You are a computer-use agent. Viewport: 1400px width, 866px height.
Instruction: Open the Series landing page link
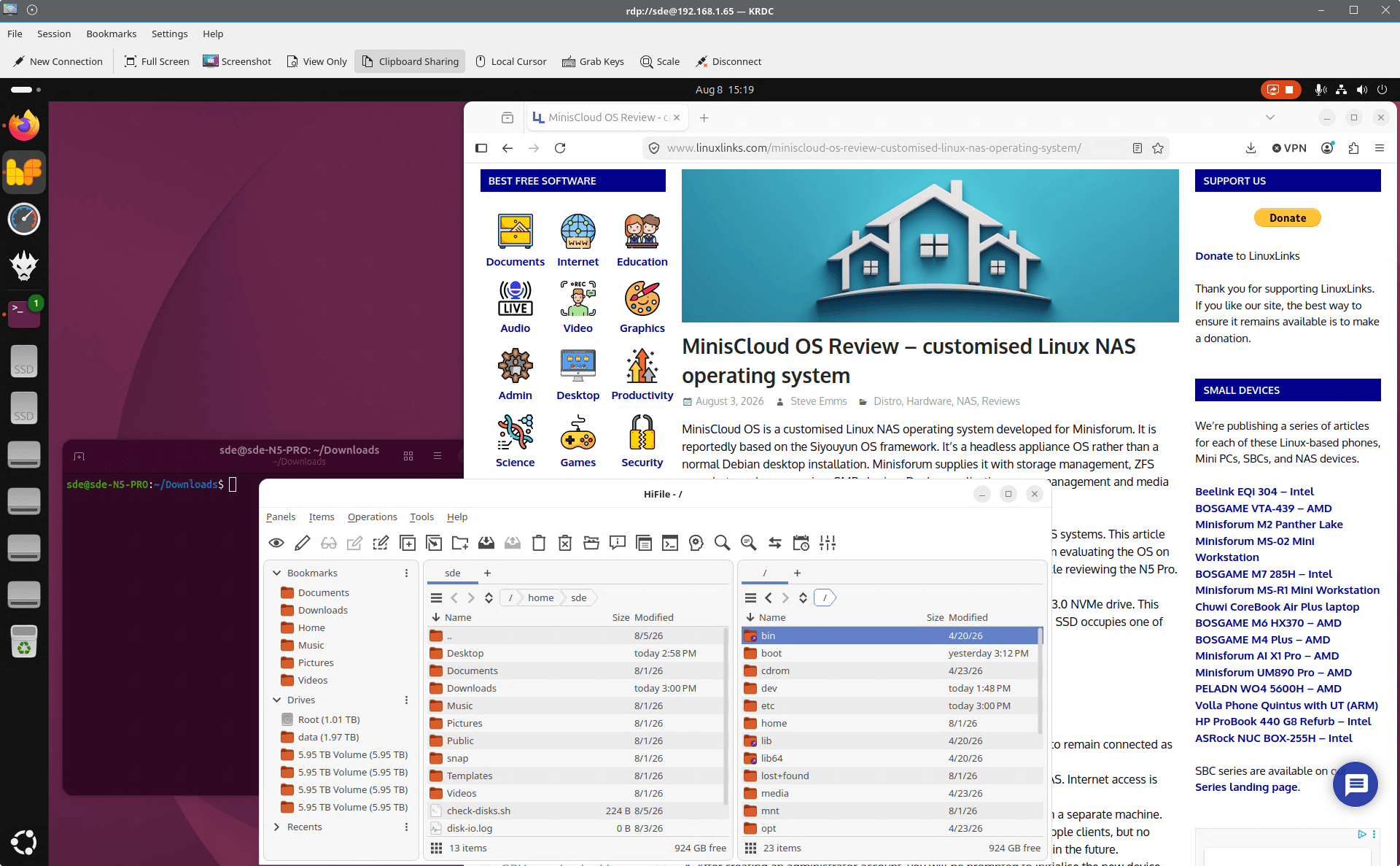pos(1247,787)
